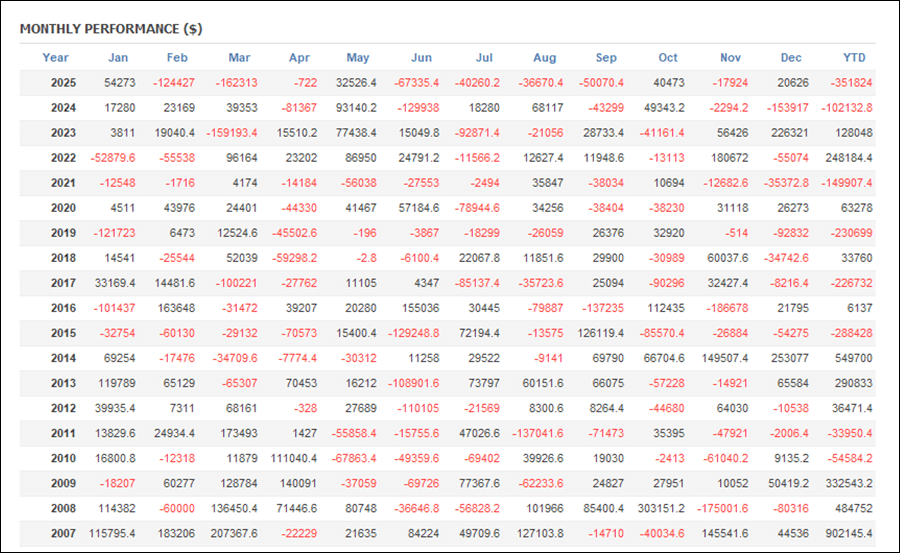This screenshot has height=553, width=900.
Task: Click the YTD column header
Action: (856, 57)
